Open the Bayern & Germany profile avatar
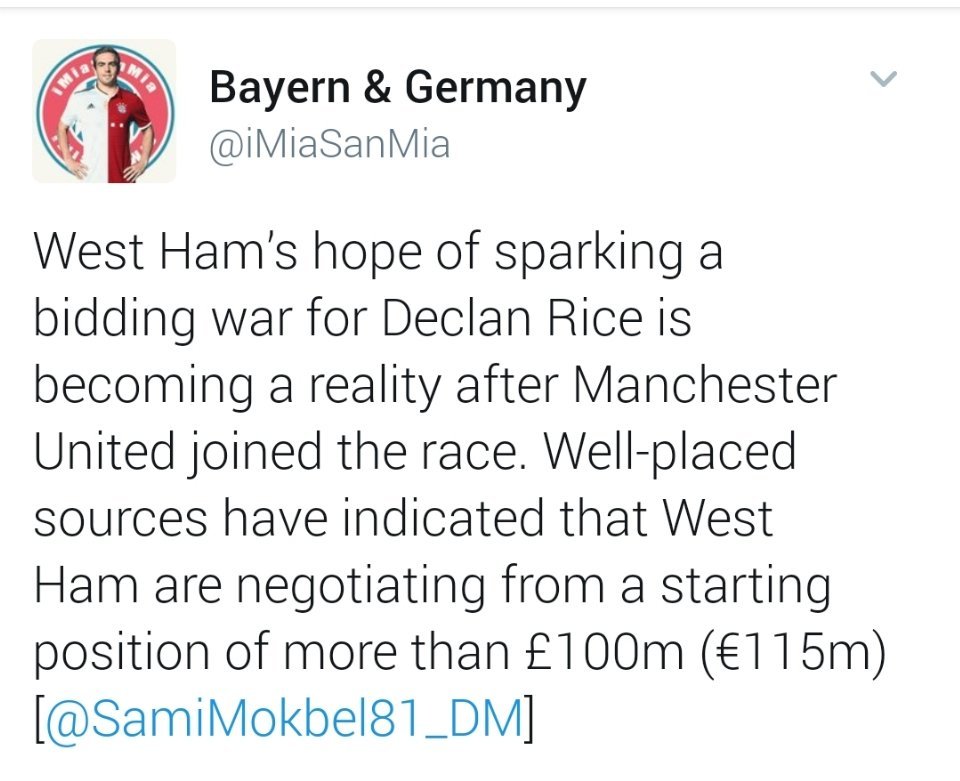Screen dimensions: 960x781 click(104, 111)
